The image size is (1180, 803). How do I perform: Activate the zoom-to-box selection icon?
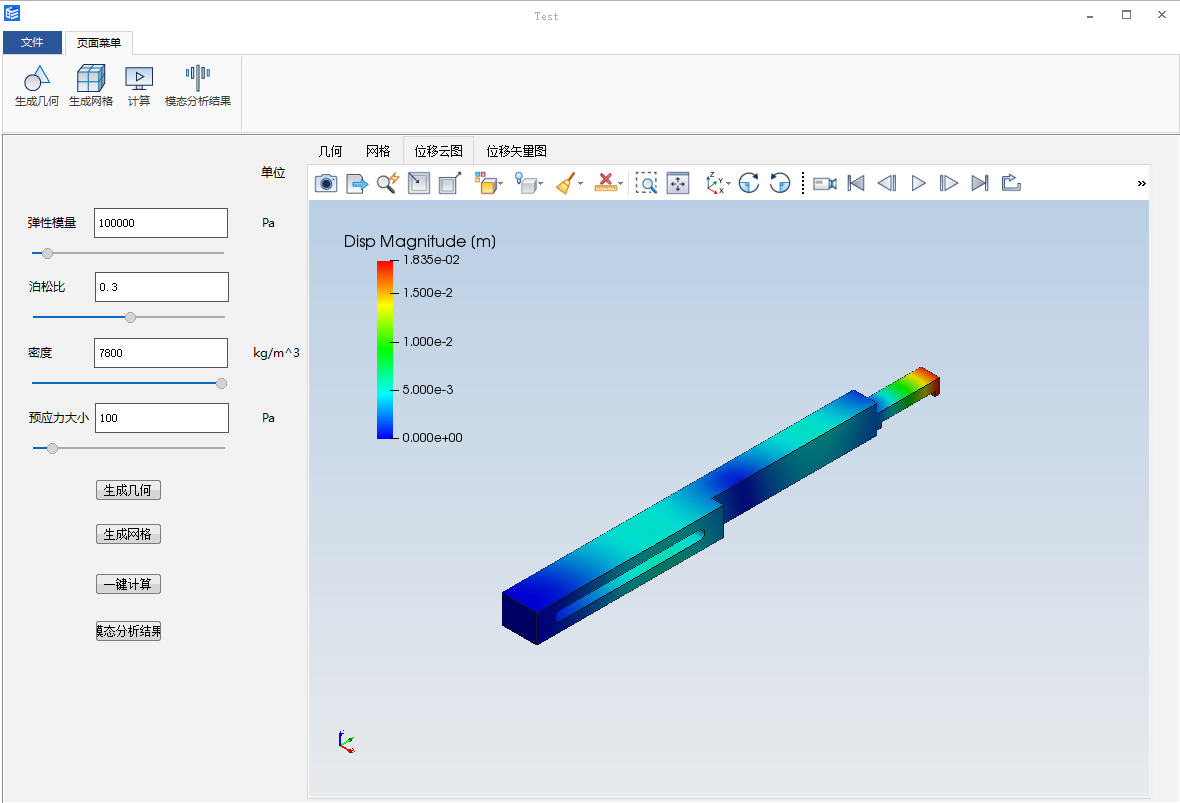pyautogui.click(x=646, y=183)
